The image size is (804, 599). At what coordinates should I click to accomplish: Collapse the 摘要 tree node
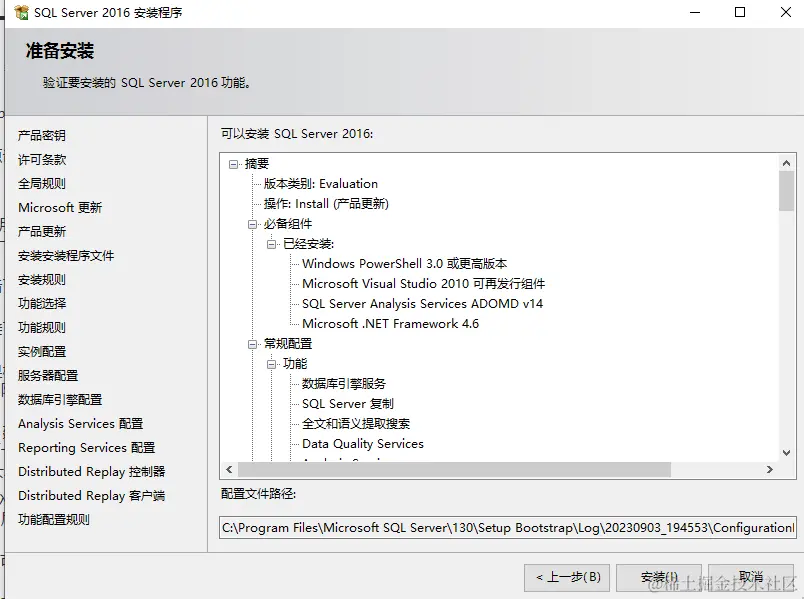[x=235, y=166]
